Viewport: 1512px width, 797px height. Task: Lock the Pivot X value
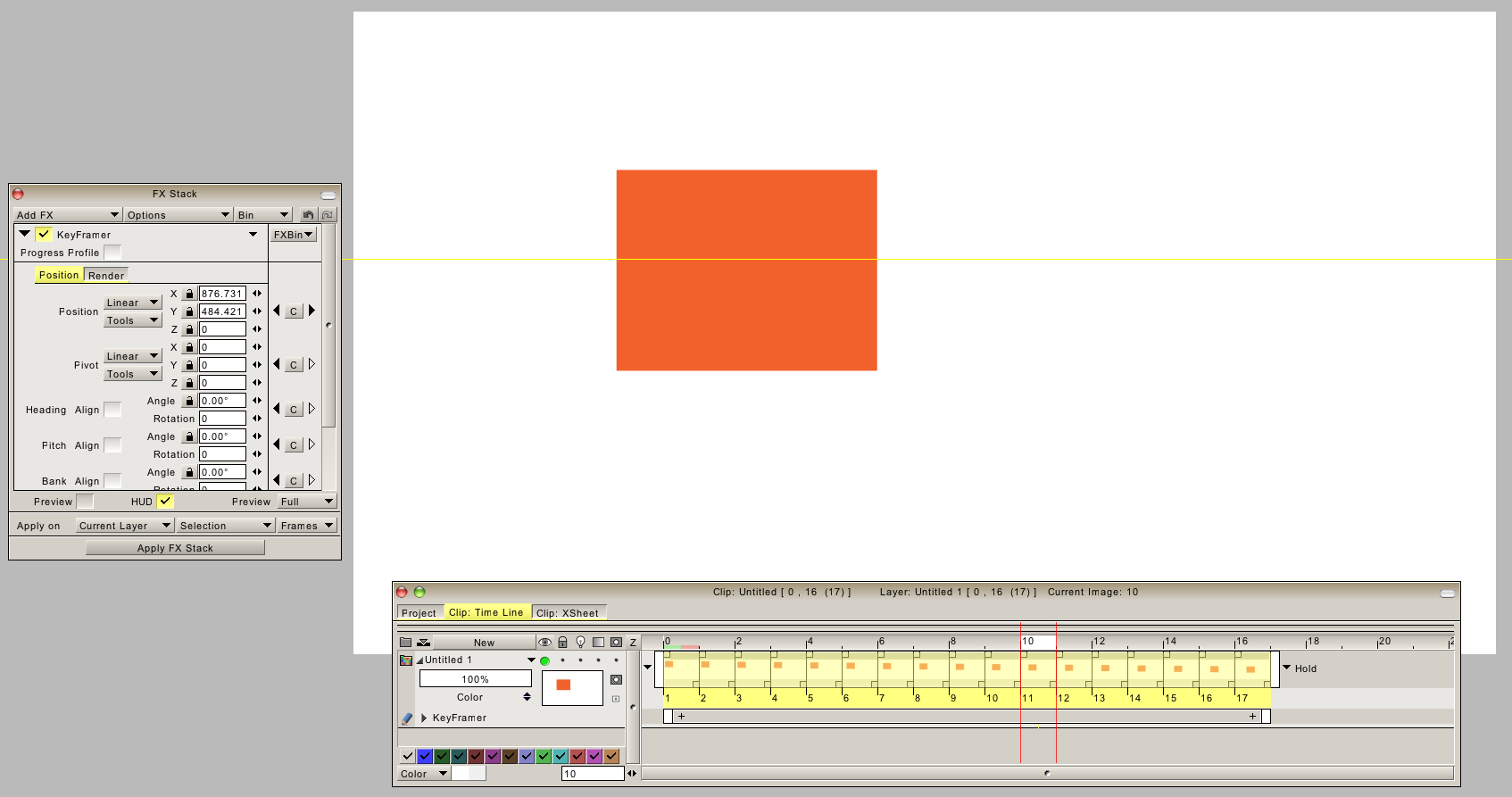(189, 347)
